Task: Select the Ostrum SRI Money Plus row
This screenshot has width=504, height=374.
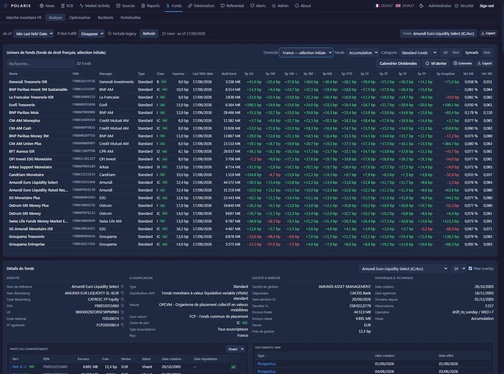Action: point(250,206)
